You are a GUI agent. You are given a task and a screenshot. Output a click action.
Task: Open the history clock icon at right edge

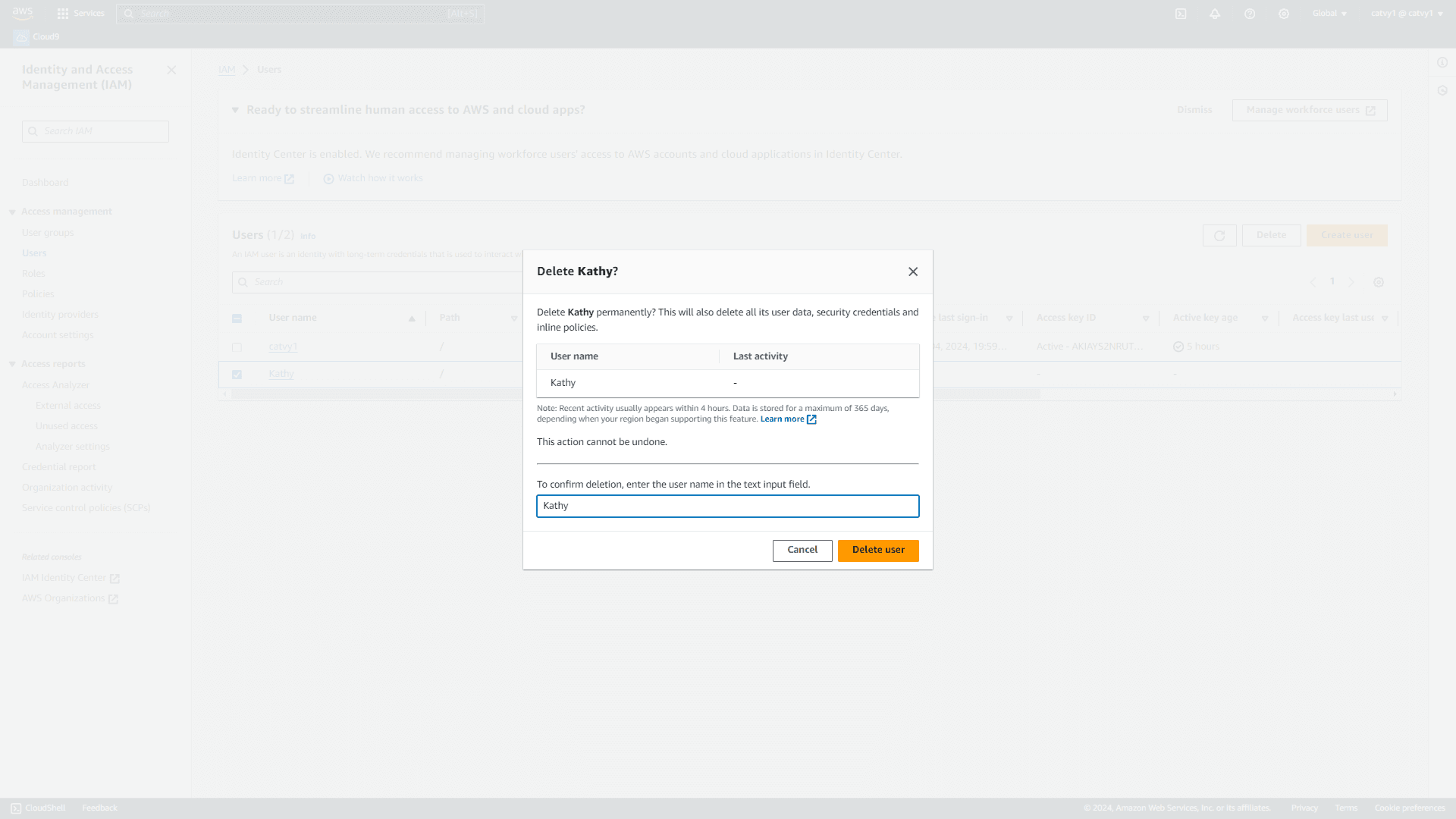[1442, 91]
